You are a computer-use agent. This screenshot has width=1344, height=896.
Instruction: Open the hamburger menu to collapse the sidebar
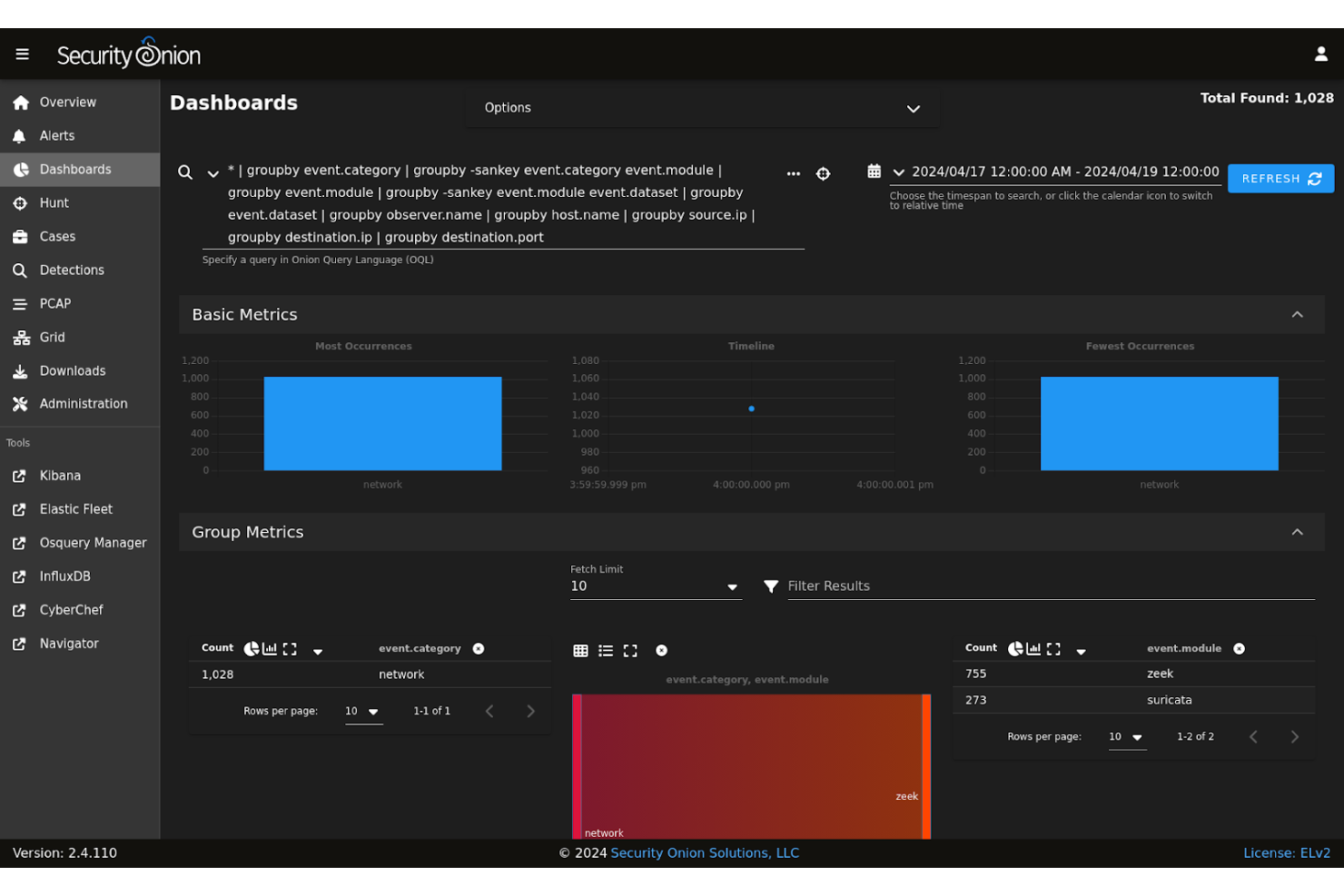(x=23, y=54)
